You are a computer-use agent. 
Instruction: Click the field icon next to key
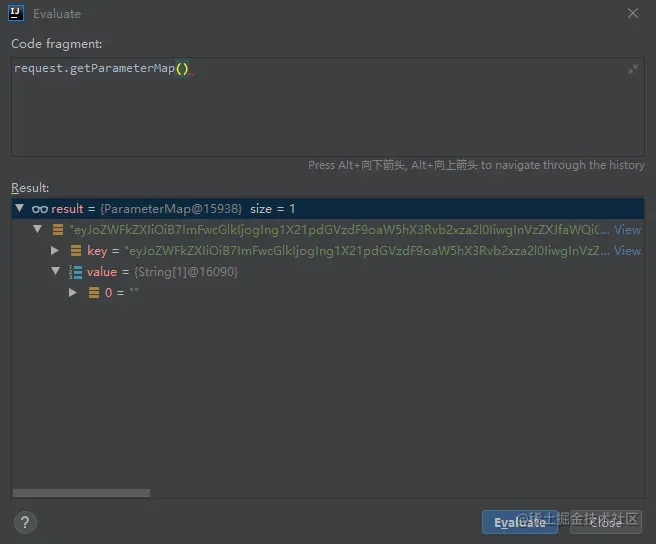[x=76, y=250]
